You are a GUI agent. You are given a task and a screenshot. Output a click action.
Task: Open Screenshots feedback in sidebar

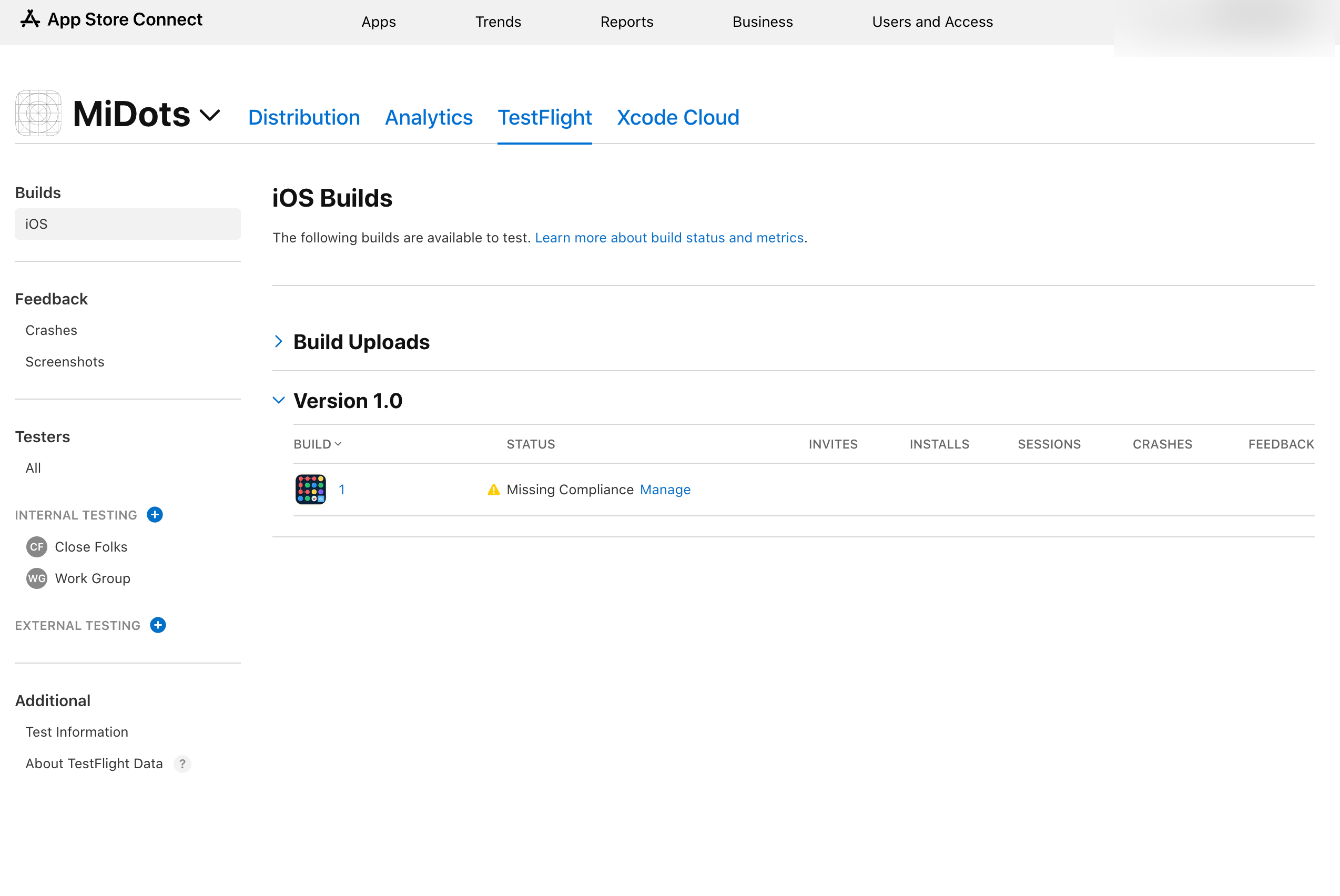click(x=65, y=362)
